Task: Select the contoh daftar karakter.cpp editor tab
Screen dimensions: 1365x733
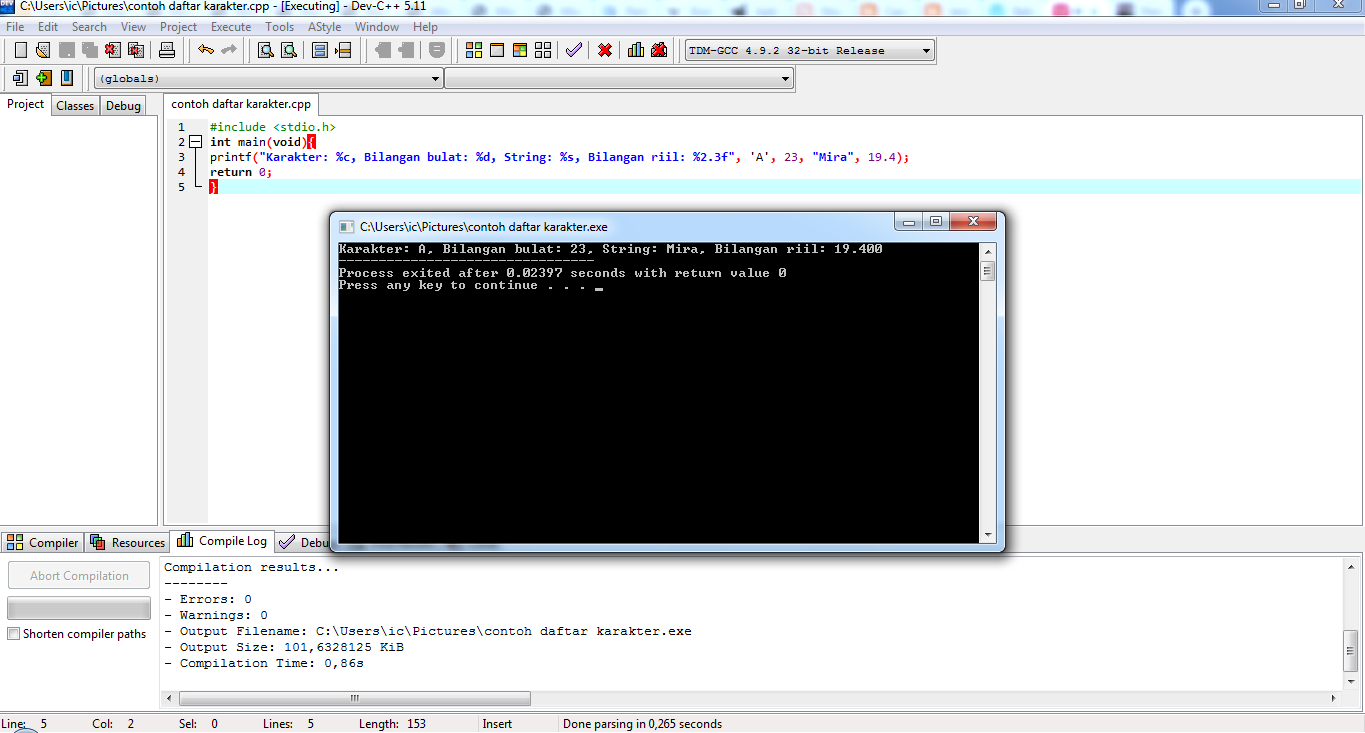Action: tap(241, 103)
